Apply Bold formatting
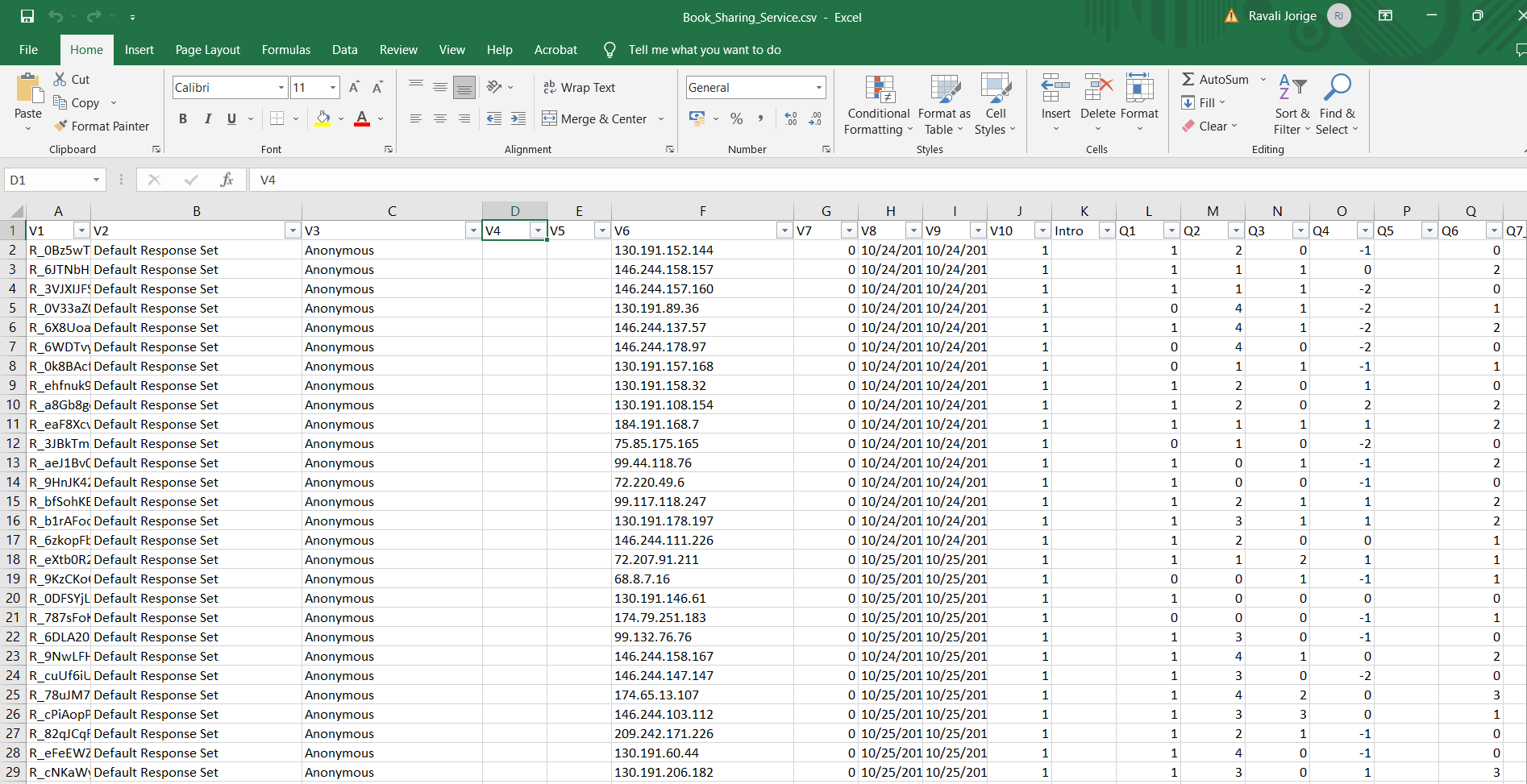This screenshot has width=1527, height=784. click(183, 118)
